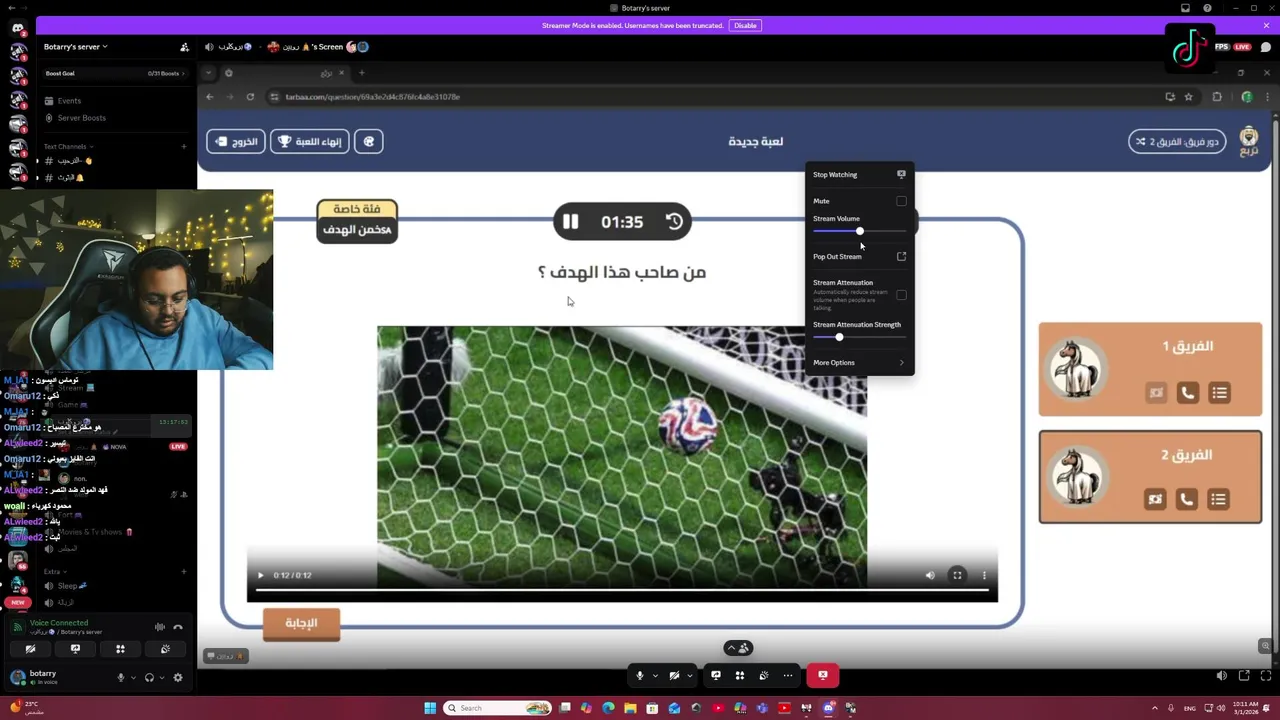The image size is (1280, 720).
Task: Click the list lifeline icon for الفريق 1
Action: pyautogui.click(x=1219, y=393)
